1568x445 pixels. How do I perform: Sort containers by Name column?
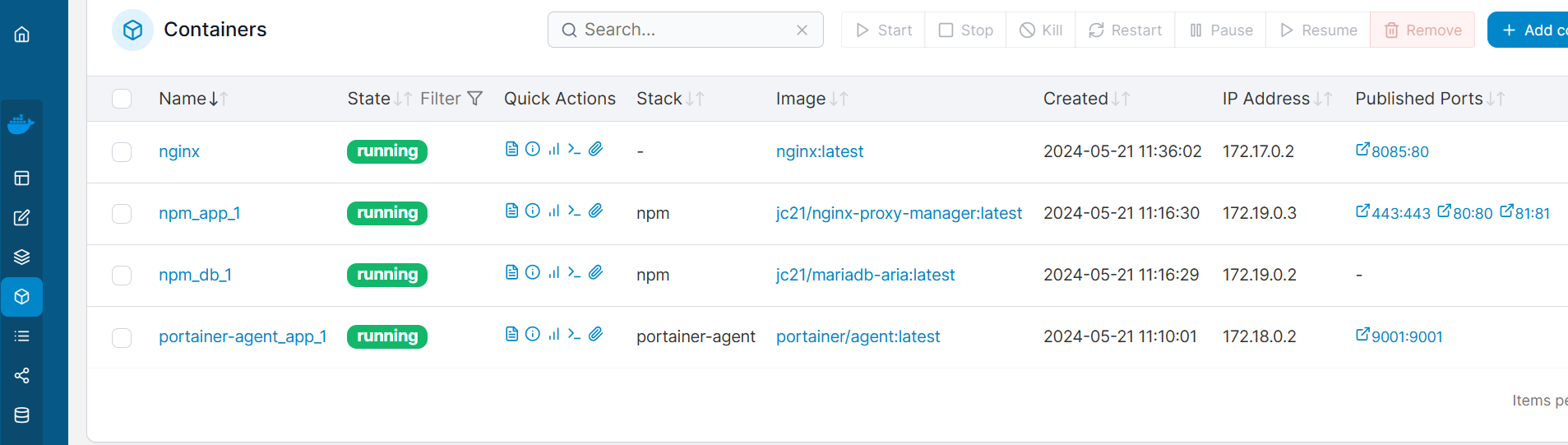click(x=193, y=99)
